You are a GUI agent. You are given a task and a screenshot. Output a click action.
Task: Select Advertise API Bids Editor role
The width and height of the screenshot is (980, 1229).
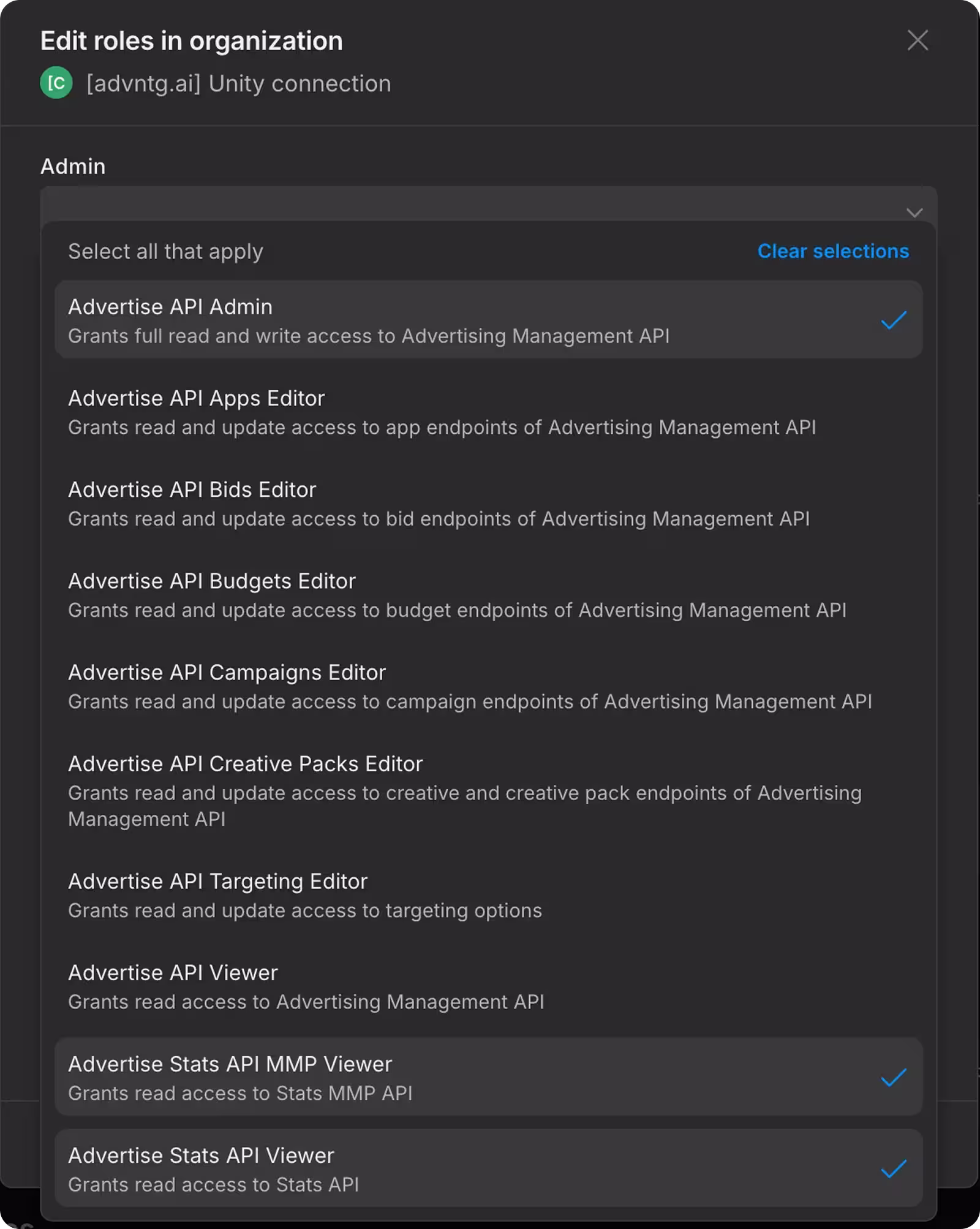click(489, 503)
